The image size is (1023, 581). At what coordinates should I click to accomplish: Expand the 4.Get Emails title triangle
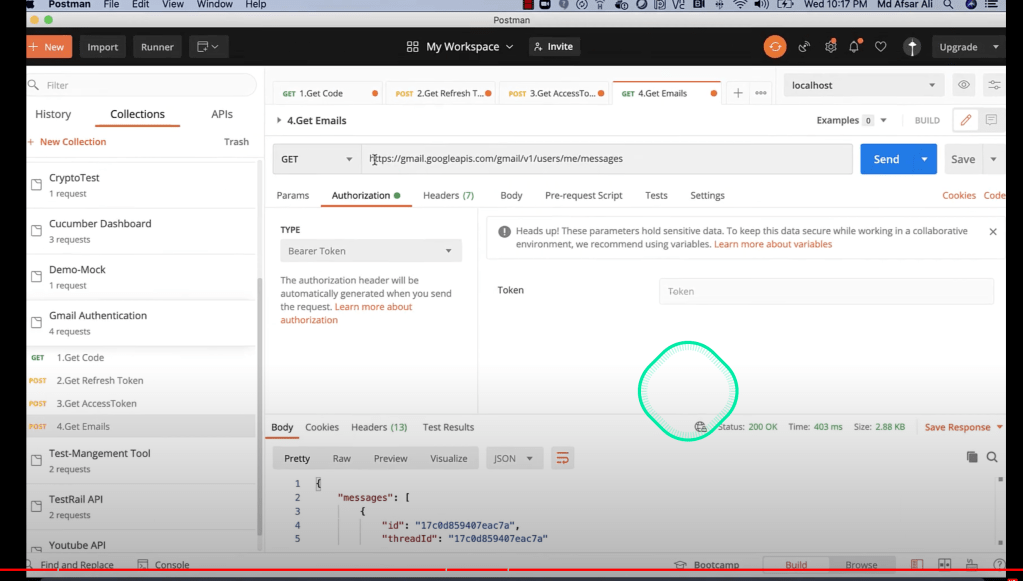pyautogui.click(x=279, y=120)
